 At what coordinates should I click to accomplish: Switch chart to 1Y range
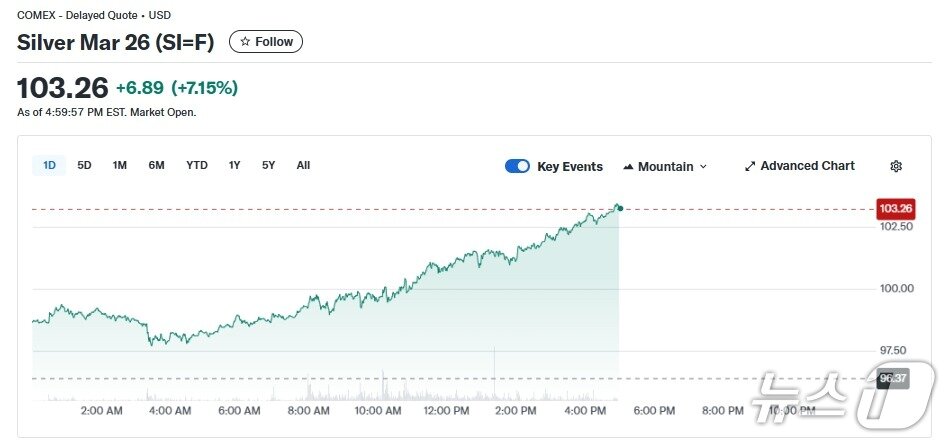pos(234,165)
